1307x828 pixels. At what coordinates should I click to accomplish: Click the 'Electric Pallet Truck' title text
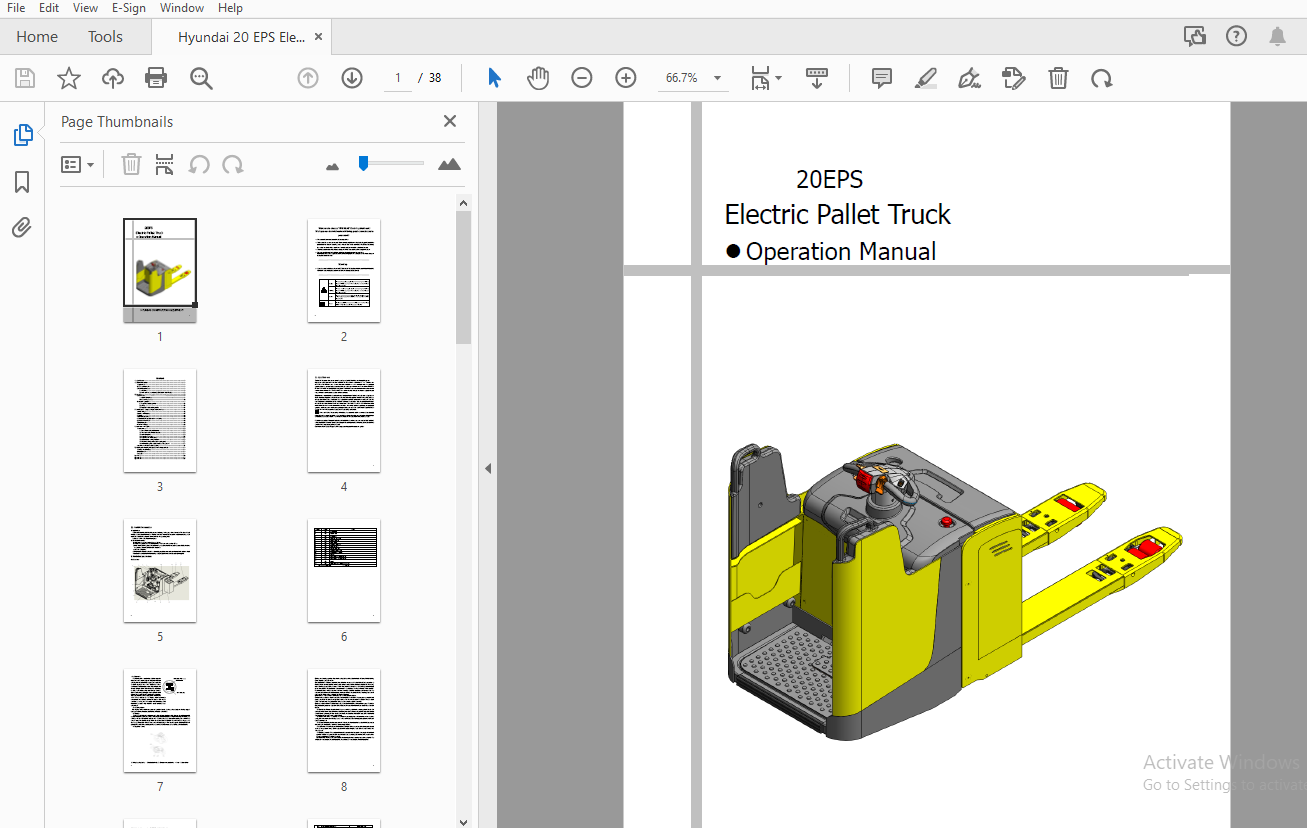click(837, 214)
